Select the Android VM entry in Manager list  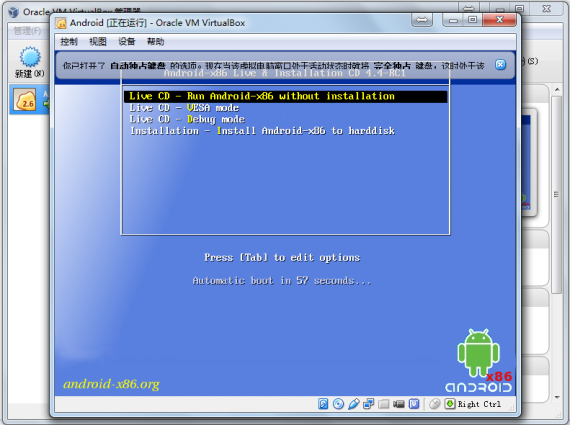(x=30, y=100)
